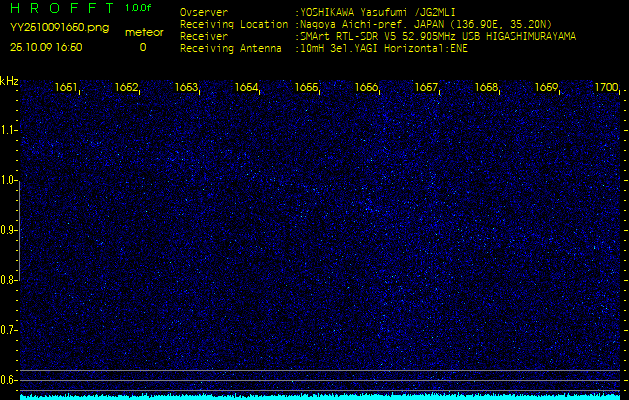The width and height of the screenshot is (629, 400).
Task: Select the meteor count value 0
Action: (x=142, y=47)
